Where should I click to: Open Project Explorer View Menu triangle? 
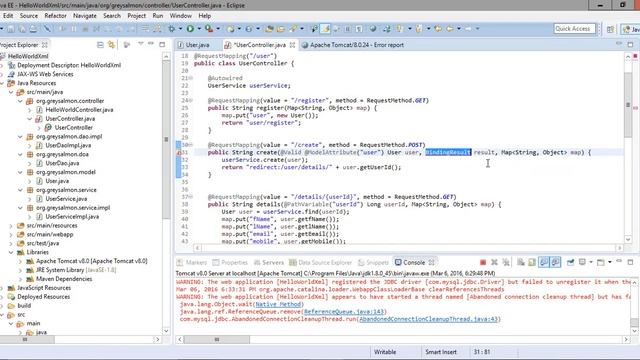pyautogui.click(x=140, y=43)
